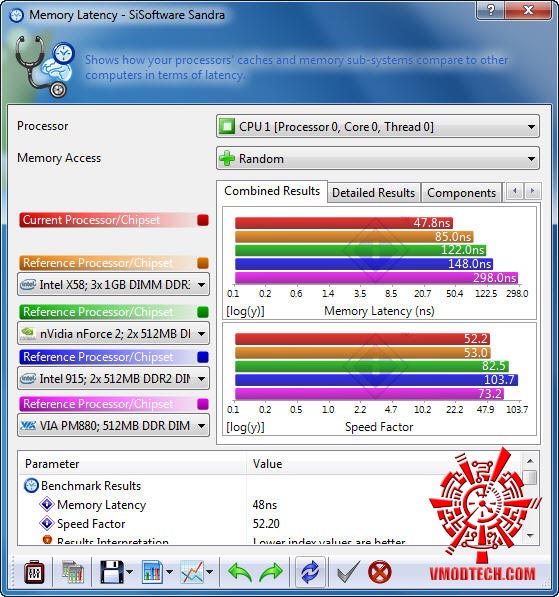Image resolution: width=559 pixels, height=597 pixels.
Task: Select the Memory Latency result row
Action: coord(269,505)
